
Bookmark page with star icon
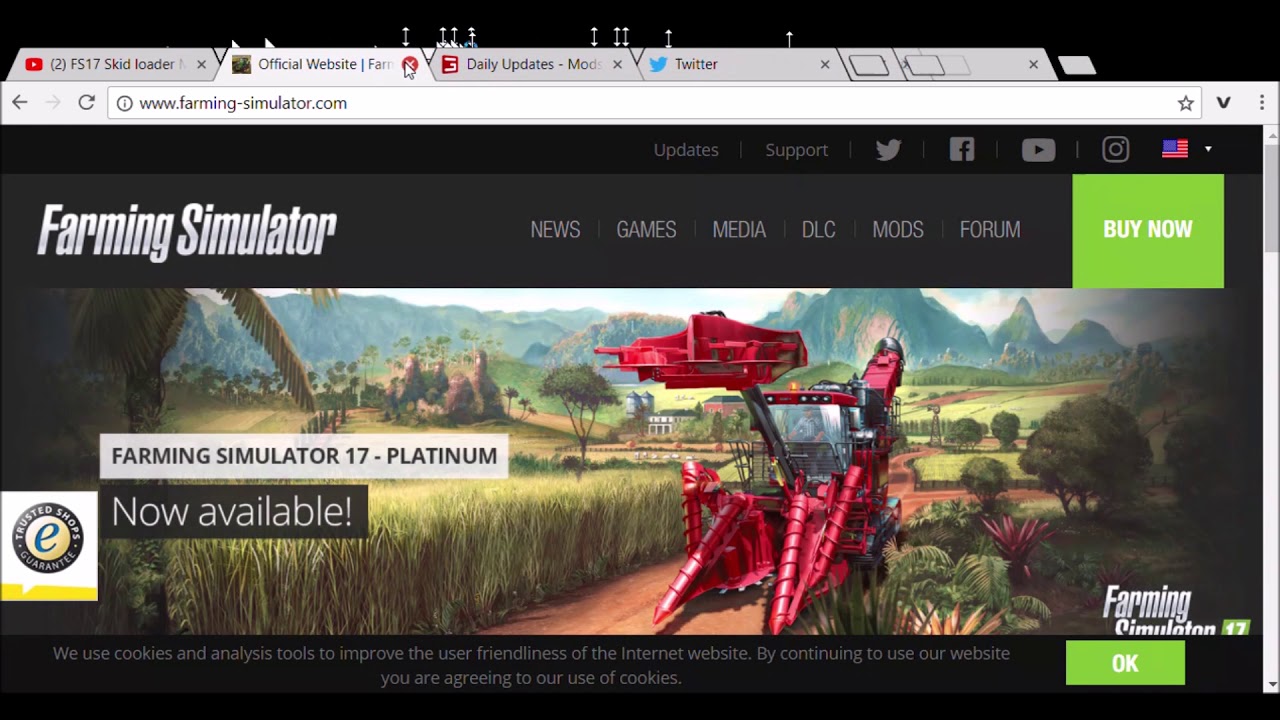click(1186, 103)
